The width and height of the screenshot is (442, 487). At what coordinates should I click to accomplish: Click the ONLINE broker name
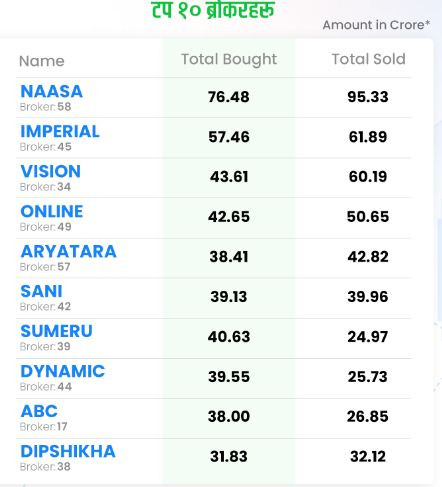click(x=52, y=211)
